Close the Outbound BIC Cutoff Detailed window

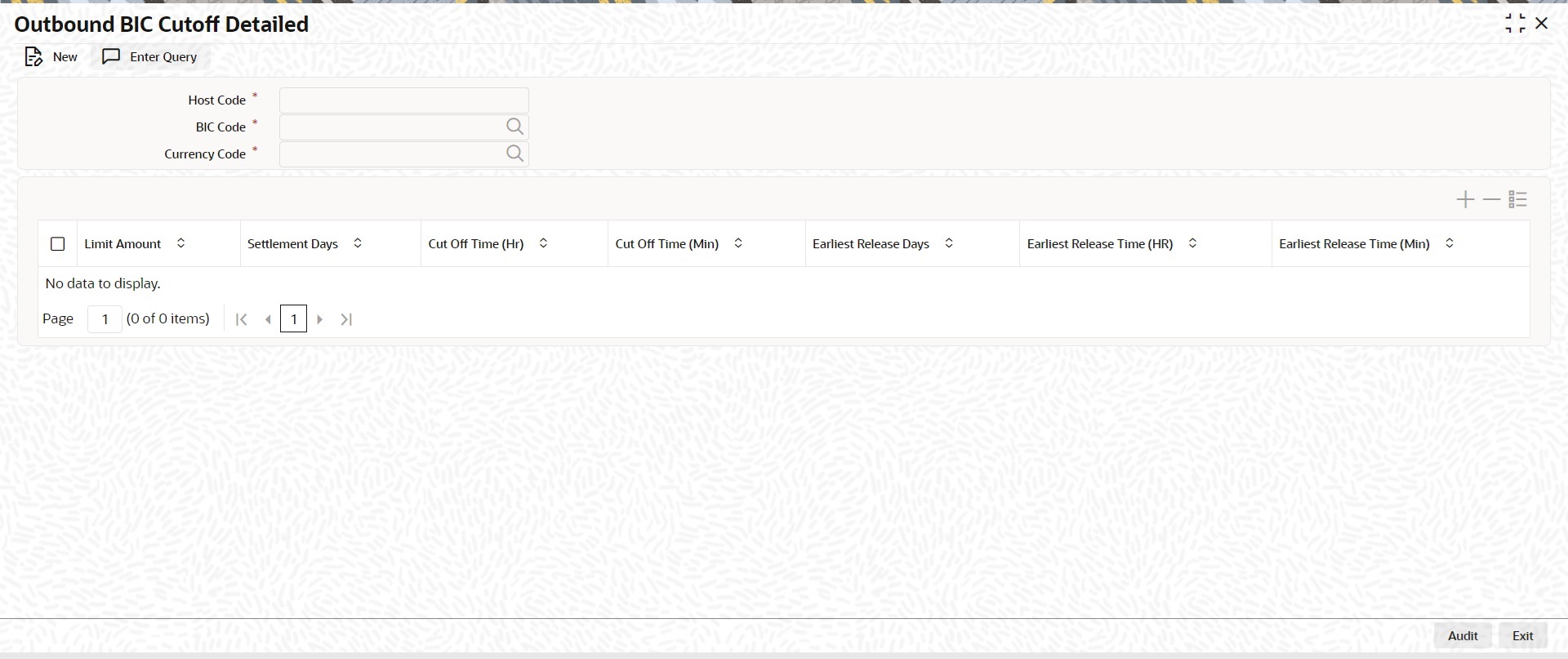tap(1542, 24)
